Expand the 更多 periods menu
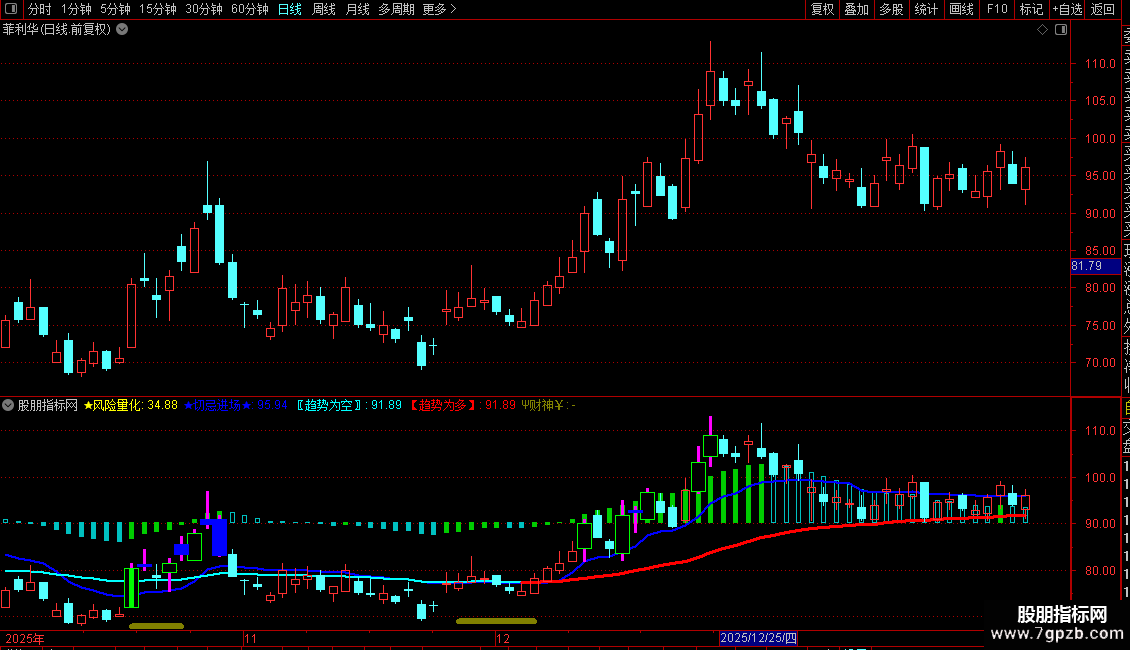 [x=440, y=9]
